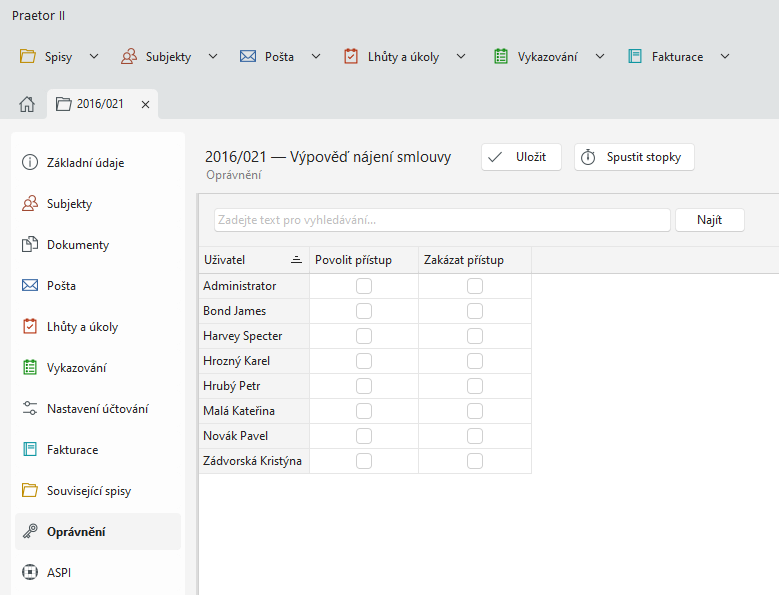Viewport: 779px width, 595px height.
Task: Open Dokumenty icon in the sidebar
Action: [30, 245]
